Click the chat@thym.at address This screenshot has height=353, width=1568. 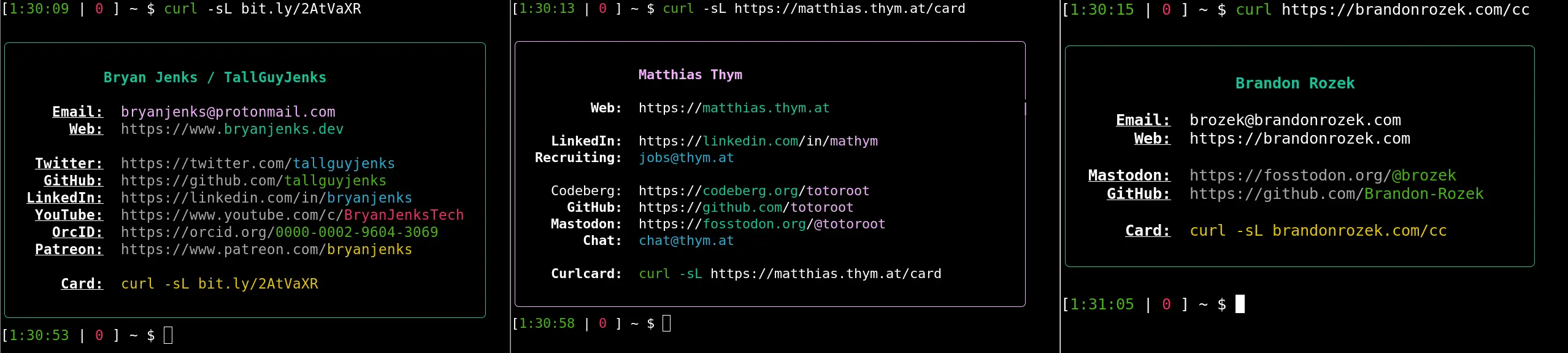click(x=686, y=241)
